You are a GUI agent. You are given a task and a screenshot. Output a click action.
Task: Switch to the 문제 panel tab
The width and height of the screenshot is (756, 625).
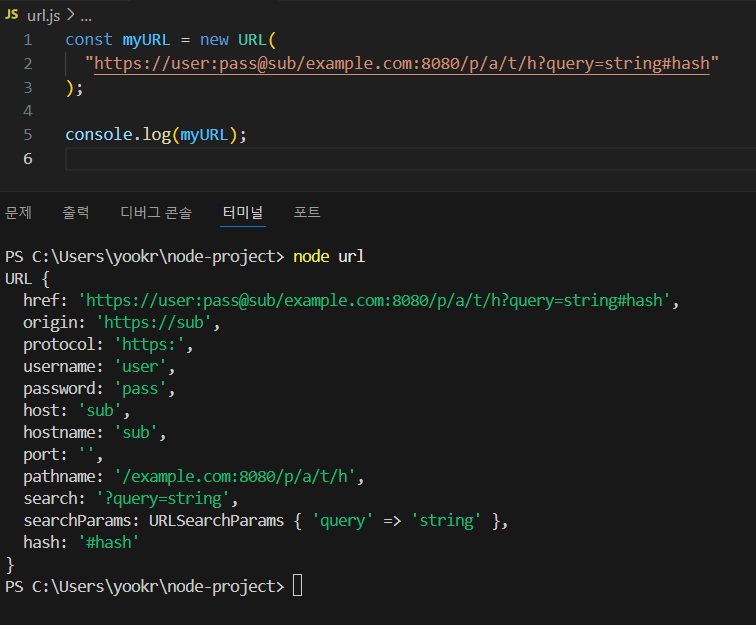point(18,212)
